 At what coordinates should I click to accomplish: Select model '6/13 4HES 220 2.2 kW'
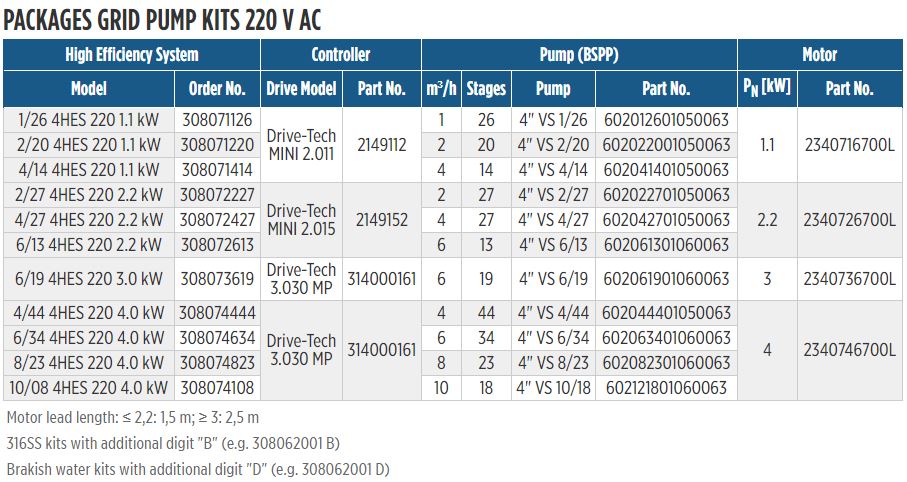click(89, 245)
